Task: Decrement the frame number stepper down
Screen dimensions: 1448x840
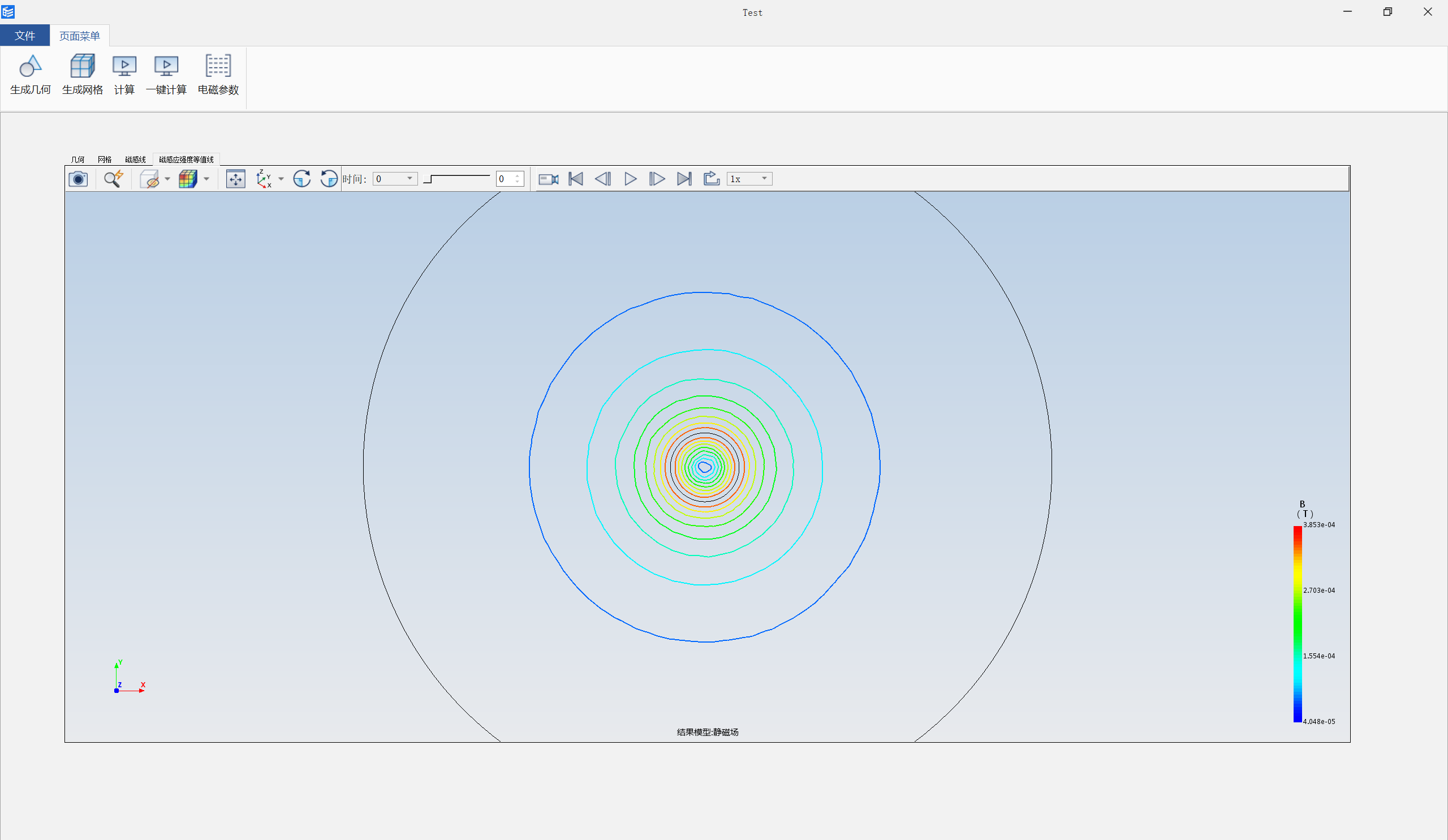Action: 518,182
